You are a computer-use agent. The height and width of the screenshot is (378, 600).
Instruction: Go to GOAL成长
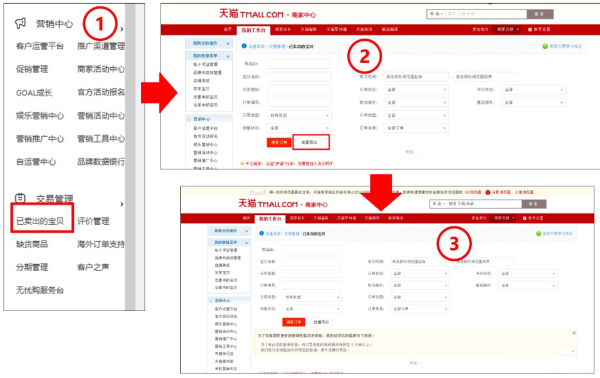34,93
